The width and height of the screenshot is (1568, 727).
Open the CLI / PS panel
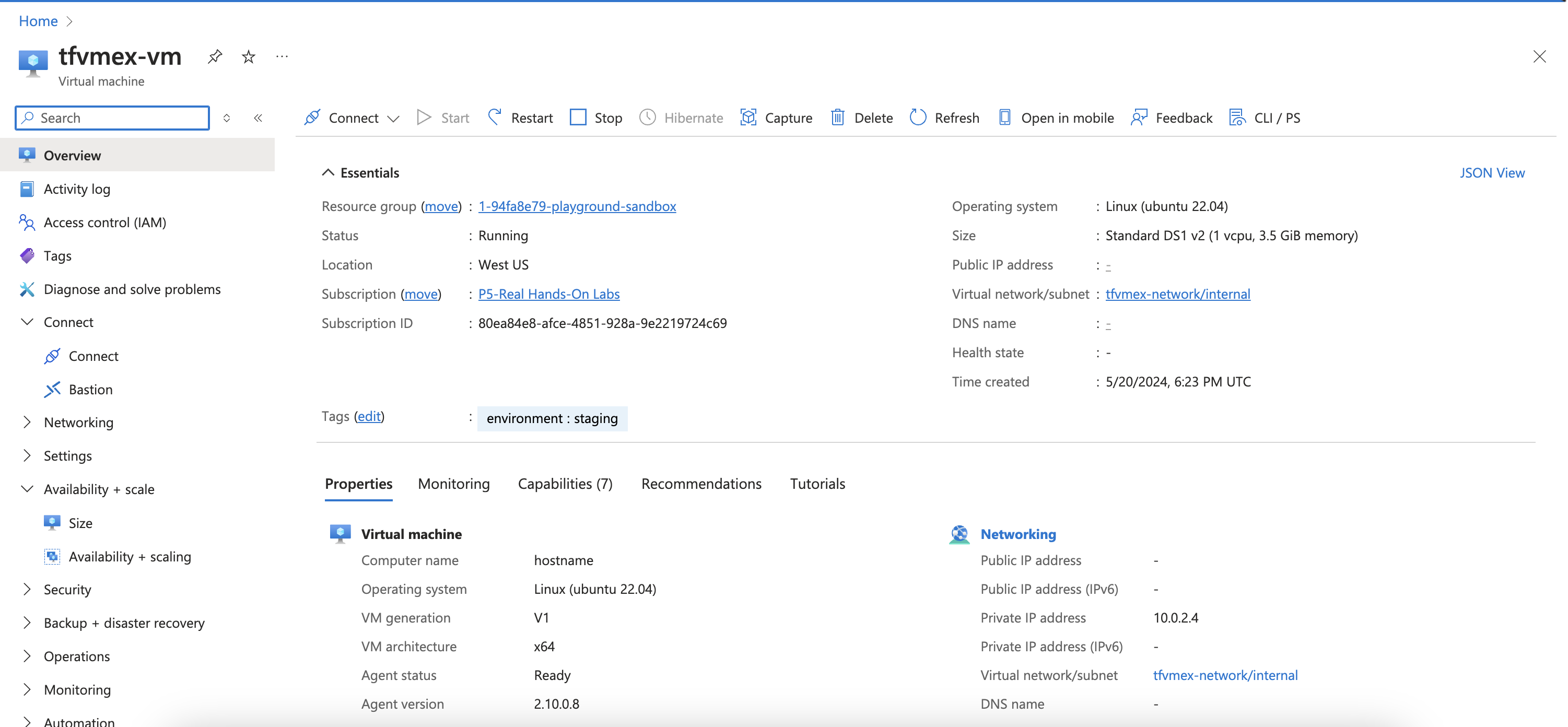1264,117
